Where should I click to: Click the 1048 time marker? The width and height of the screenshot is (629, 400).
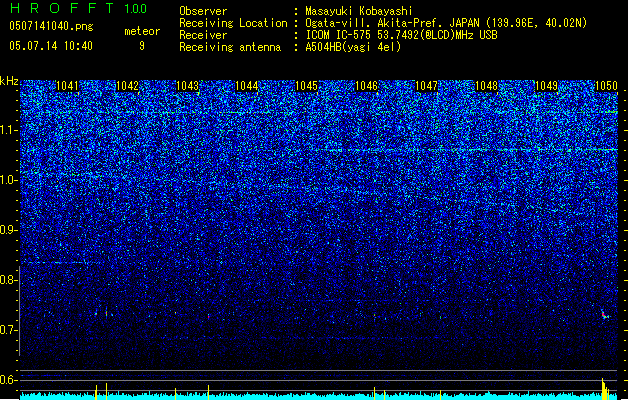486,86
